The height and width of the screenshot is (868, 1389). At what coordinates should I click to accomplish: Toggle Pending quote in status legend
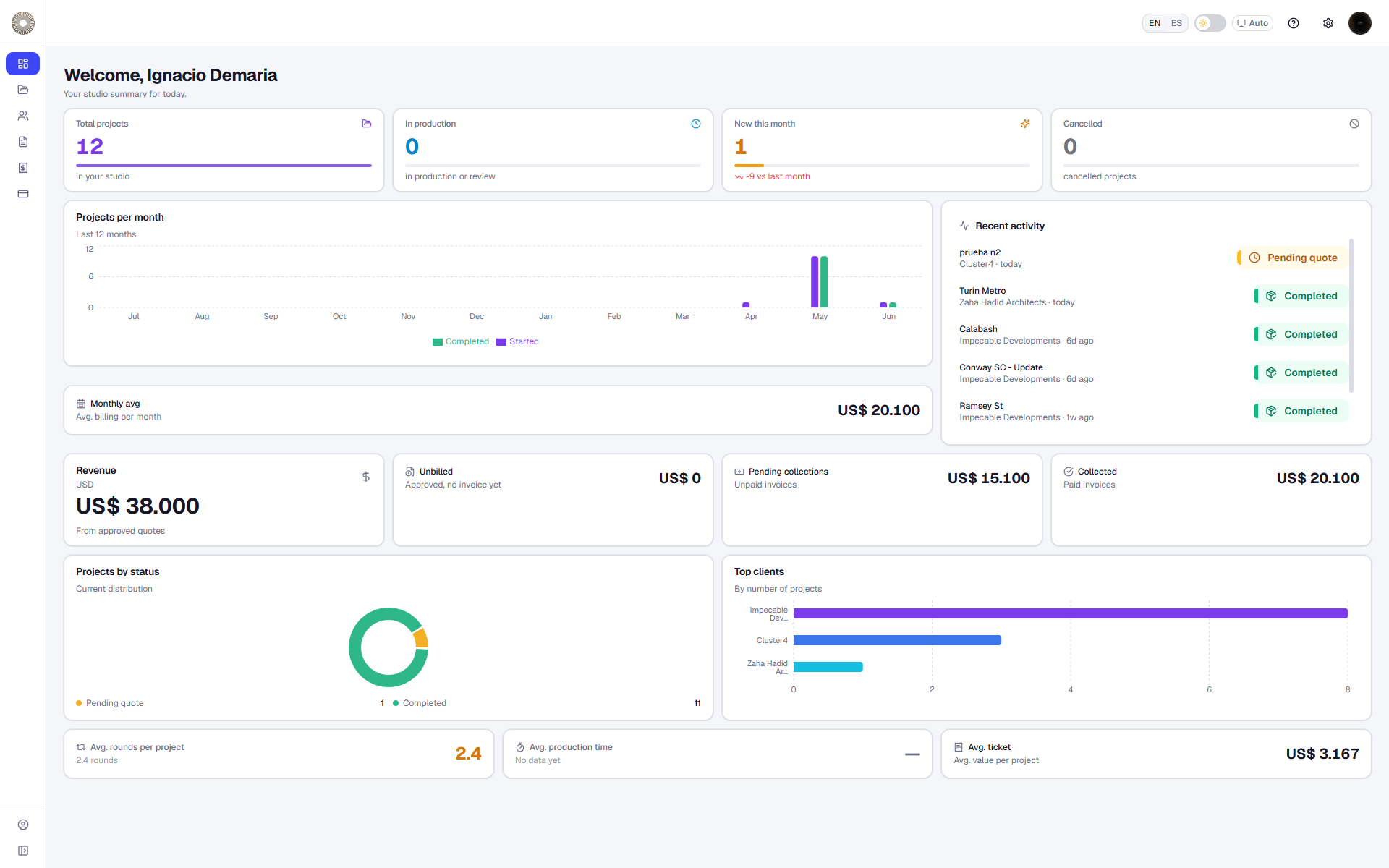click(x=110, y=703)
